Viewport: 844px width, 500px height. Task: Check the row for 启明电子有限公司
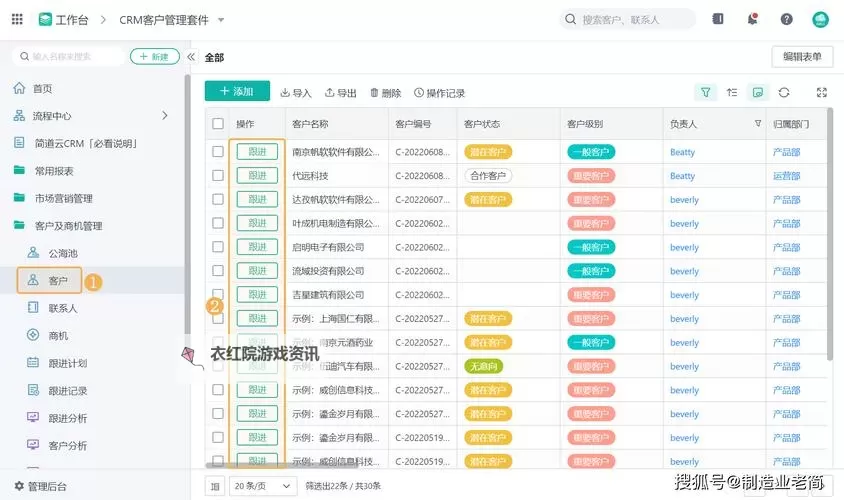pyautogui.click(x=218, y=247)
